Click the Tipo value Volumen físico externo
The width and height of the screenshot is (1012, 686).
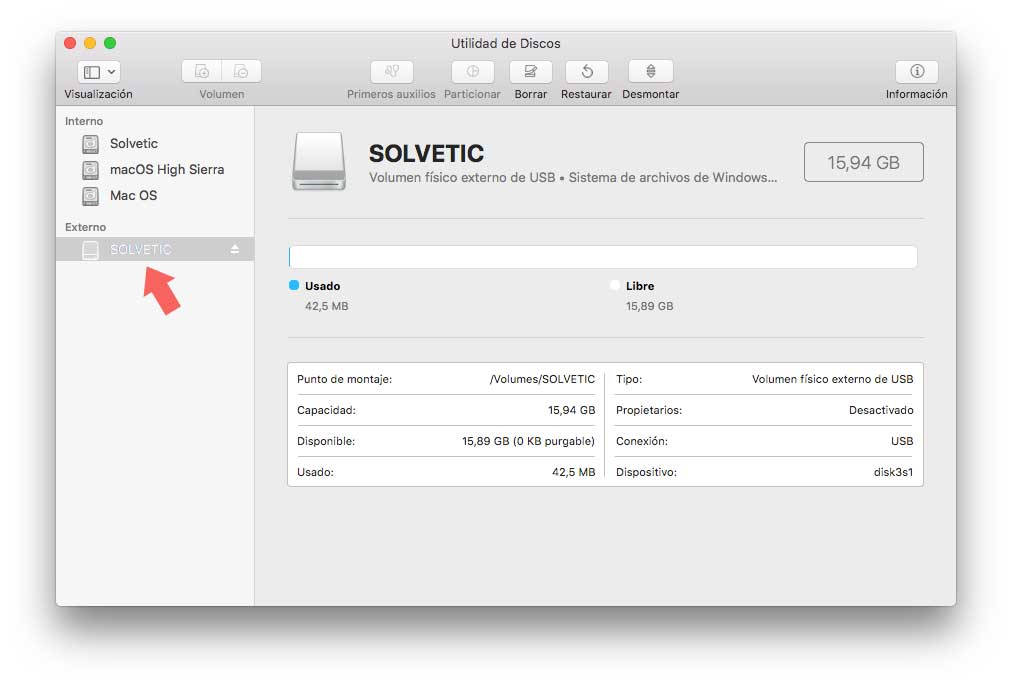point(833,379)
